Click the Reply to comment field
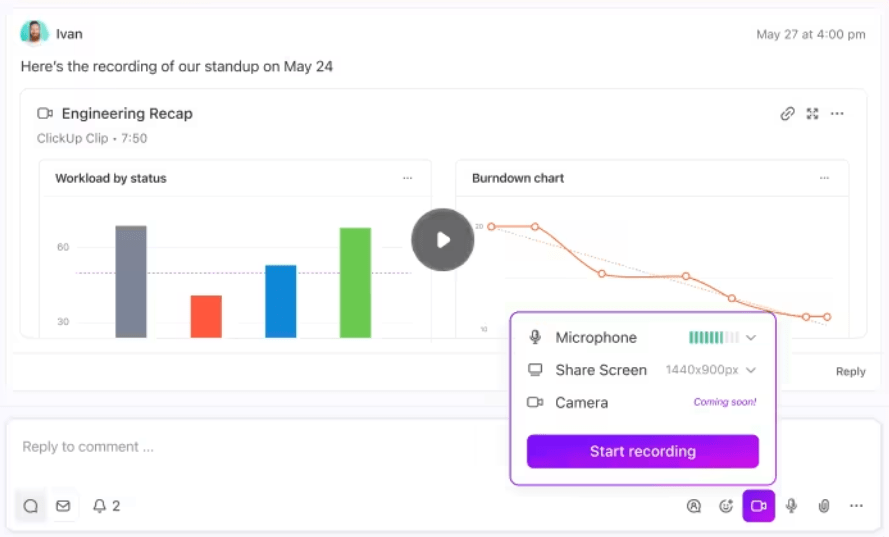 255,447
